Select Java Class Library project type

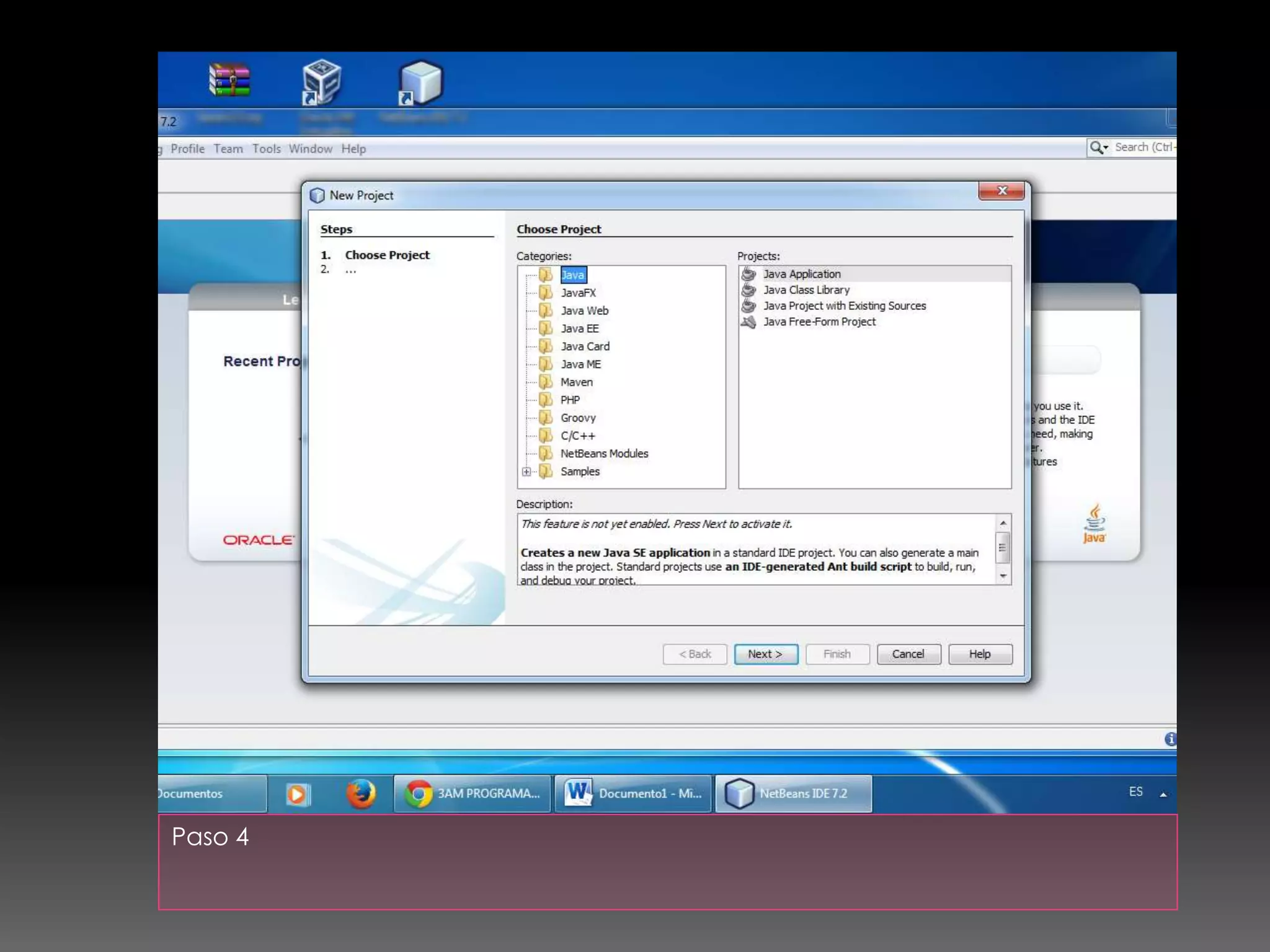click(x=806, y=290)
